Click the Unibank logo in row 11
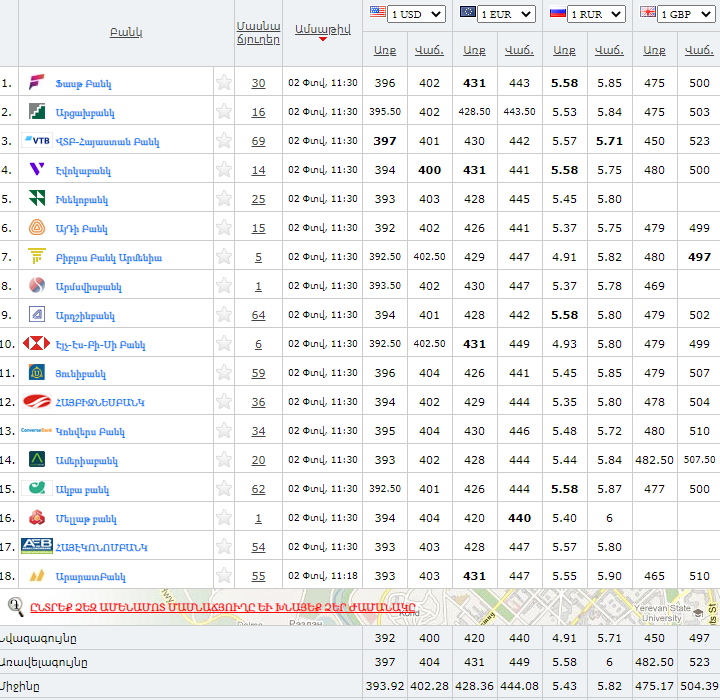 coord(37,372)
